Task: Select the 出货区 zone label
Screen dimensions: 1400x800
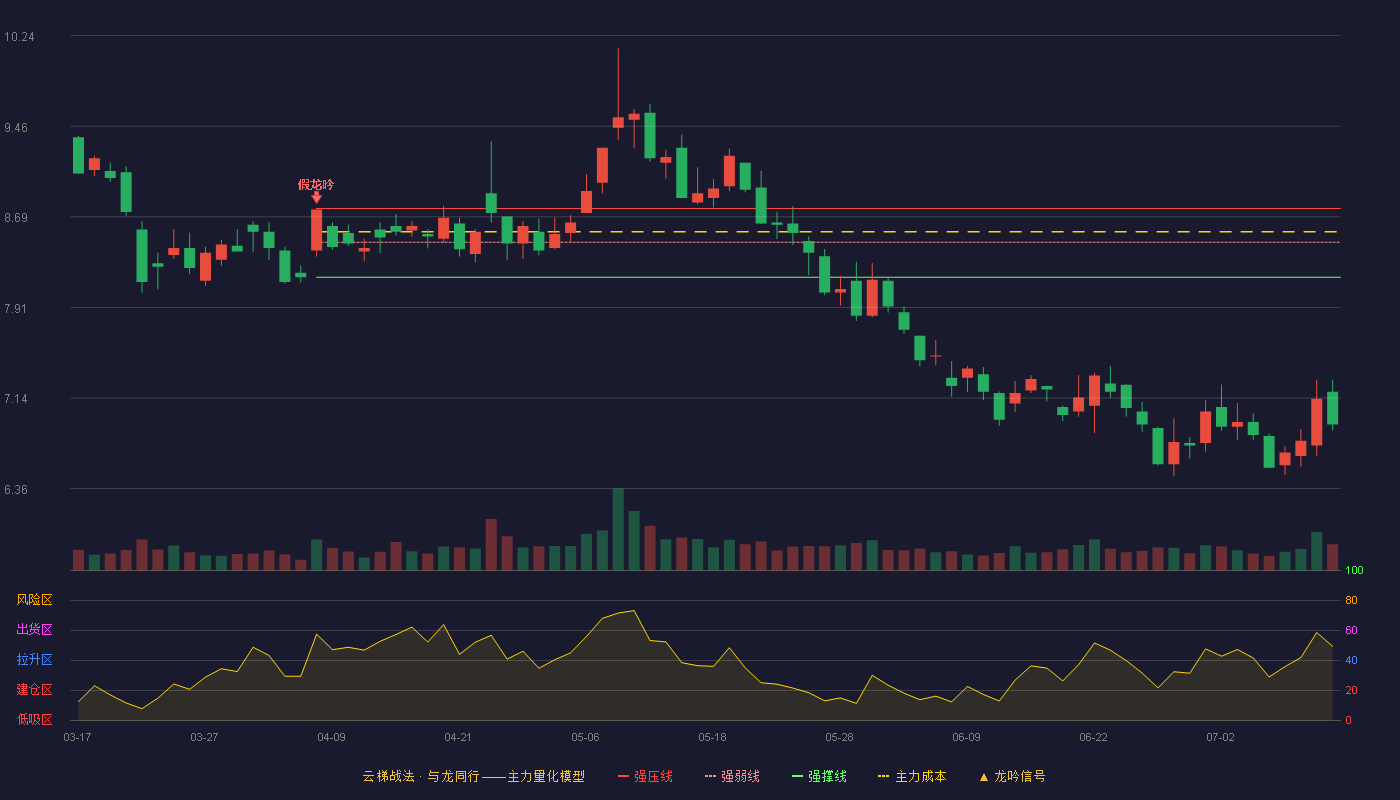Action: point(34,630)
